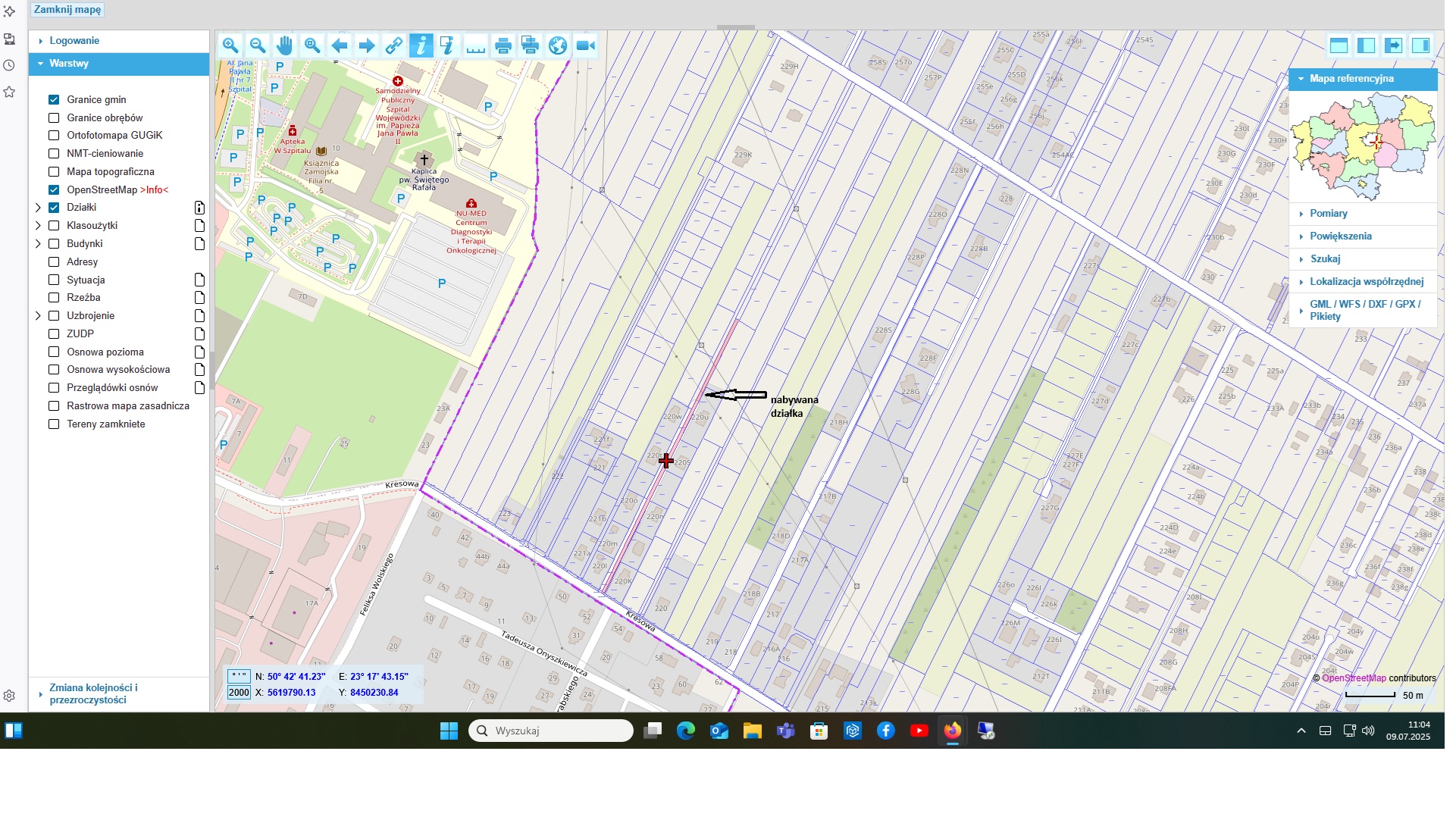Expand the Uzbrojenie layer group
Viewport: 1456px width, 820px height.
coord(38,316)
